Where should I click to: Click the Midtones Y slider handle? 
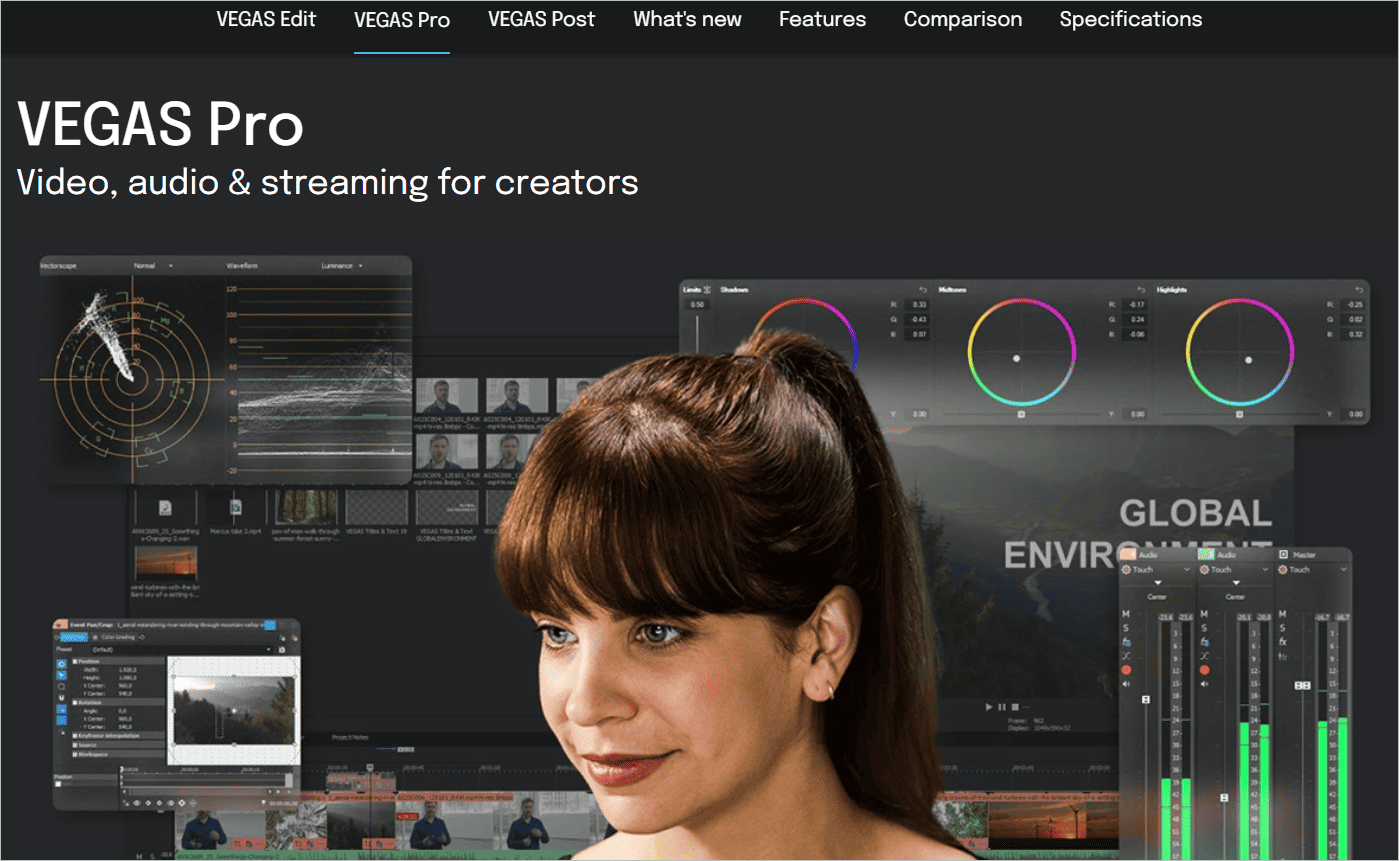pos(1021,413)
